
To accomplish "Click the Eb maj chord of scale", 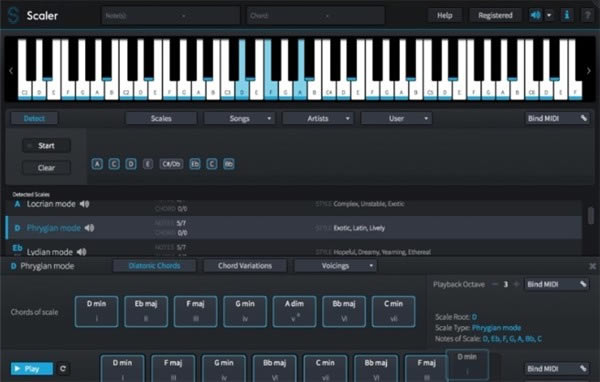I will tap(146, 311).
